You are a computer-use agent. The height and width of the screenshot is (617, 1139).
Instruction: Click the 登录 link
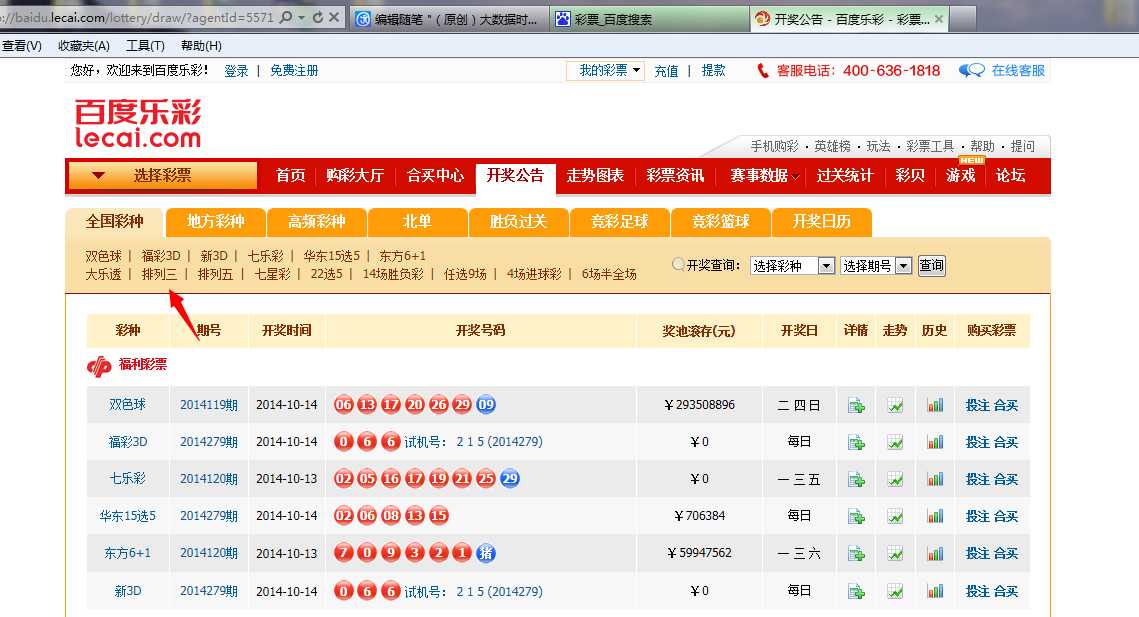236,71
